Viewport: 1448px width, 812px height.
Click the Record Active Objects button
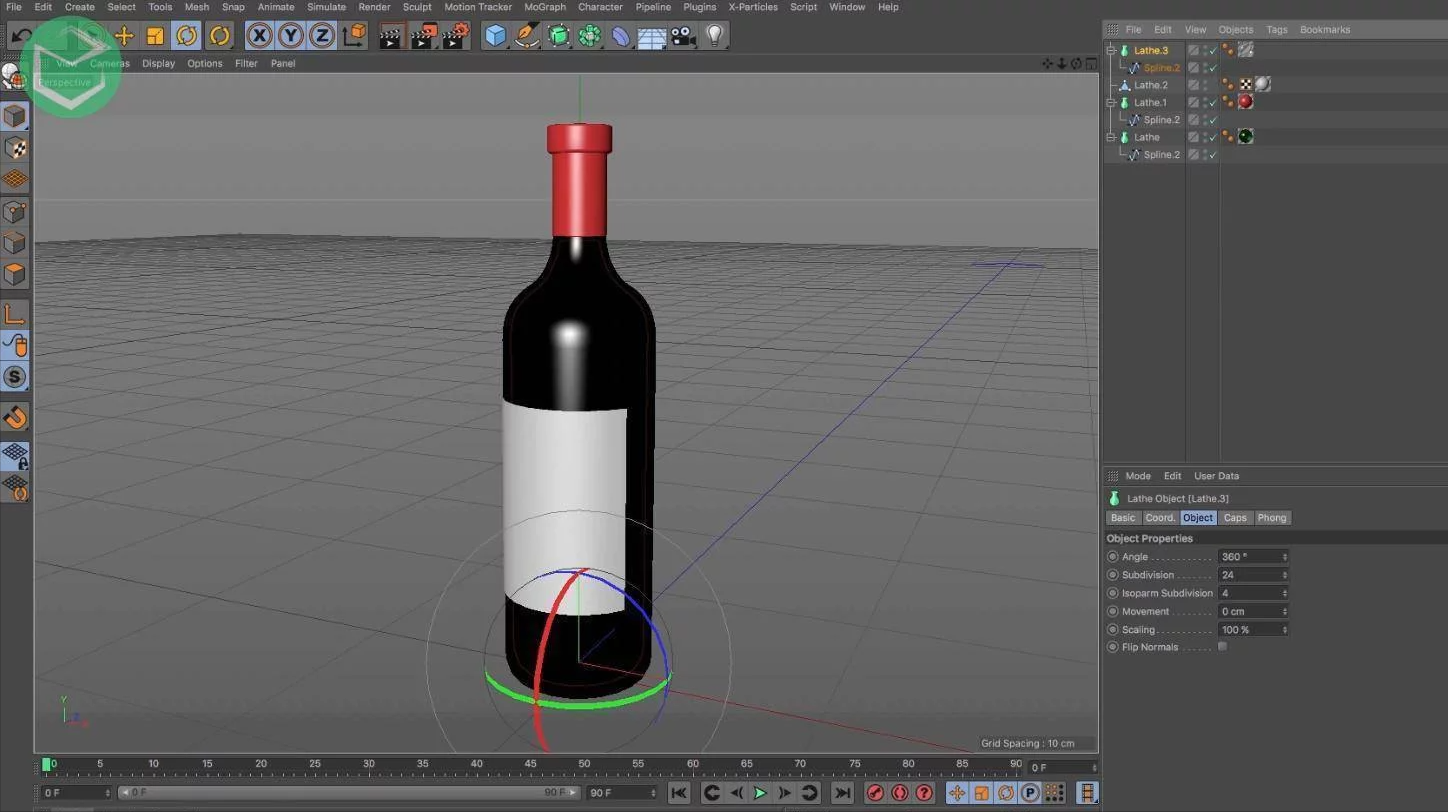(x=875, y=793)
